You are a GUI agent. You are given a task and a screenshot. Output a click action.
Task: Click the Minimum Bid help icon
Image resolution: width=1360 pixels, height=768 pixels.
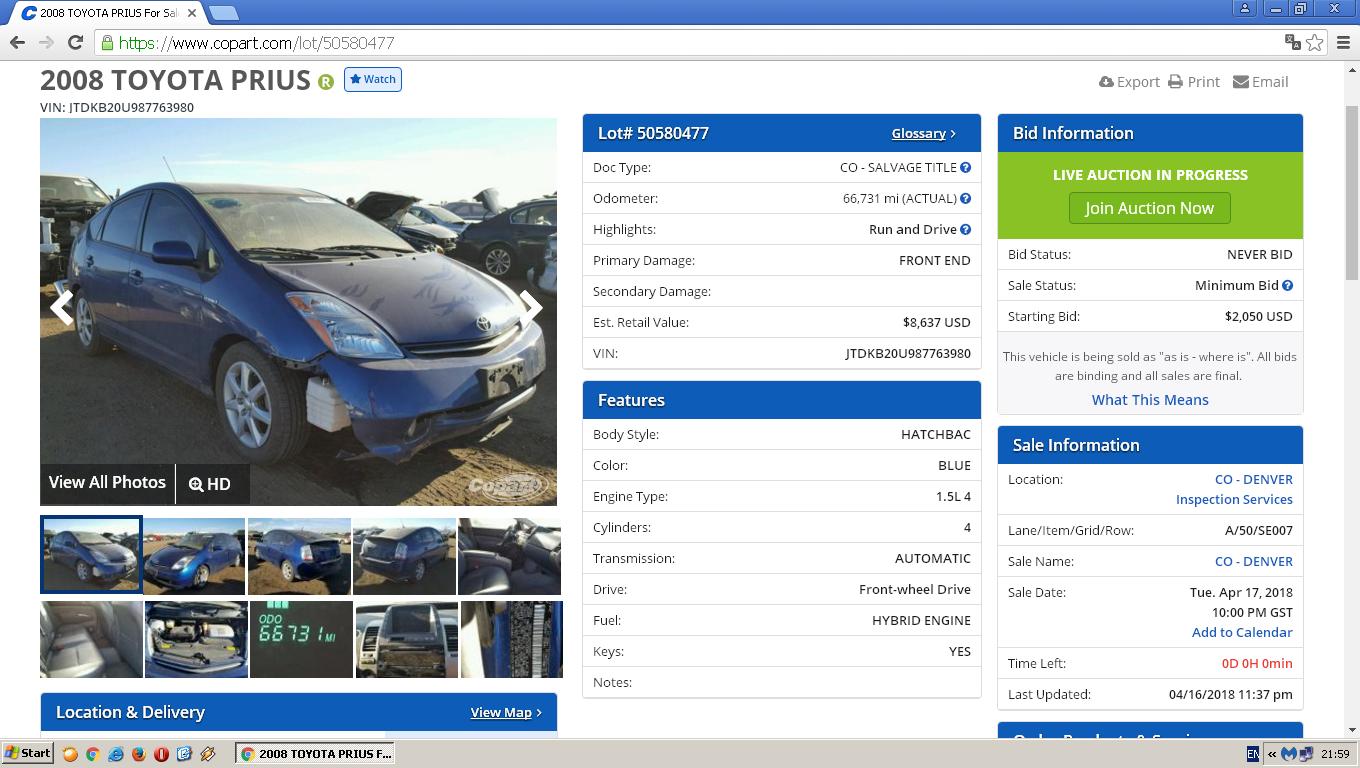[x=1287, y=286]
